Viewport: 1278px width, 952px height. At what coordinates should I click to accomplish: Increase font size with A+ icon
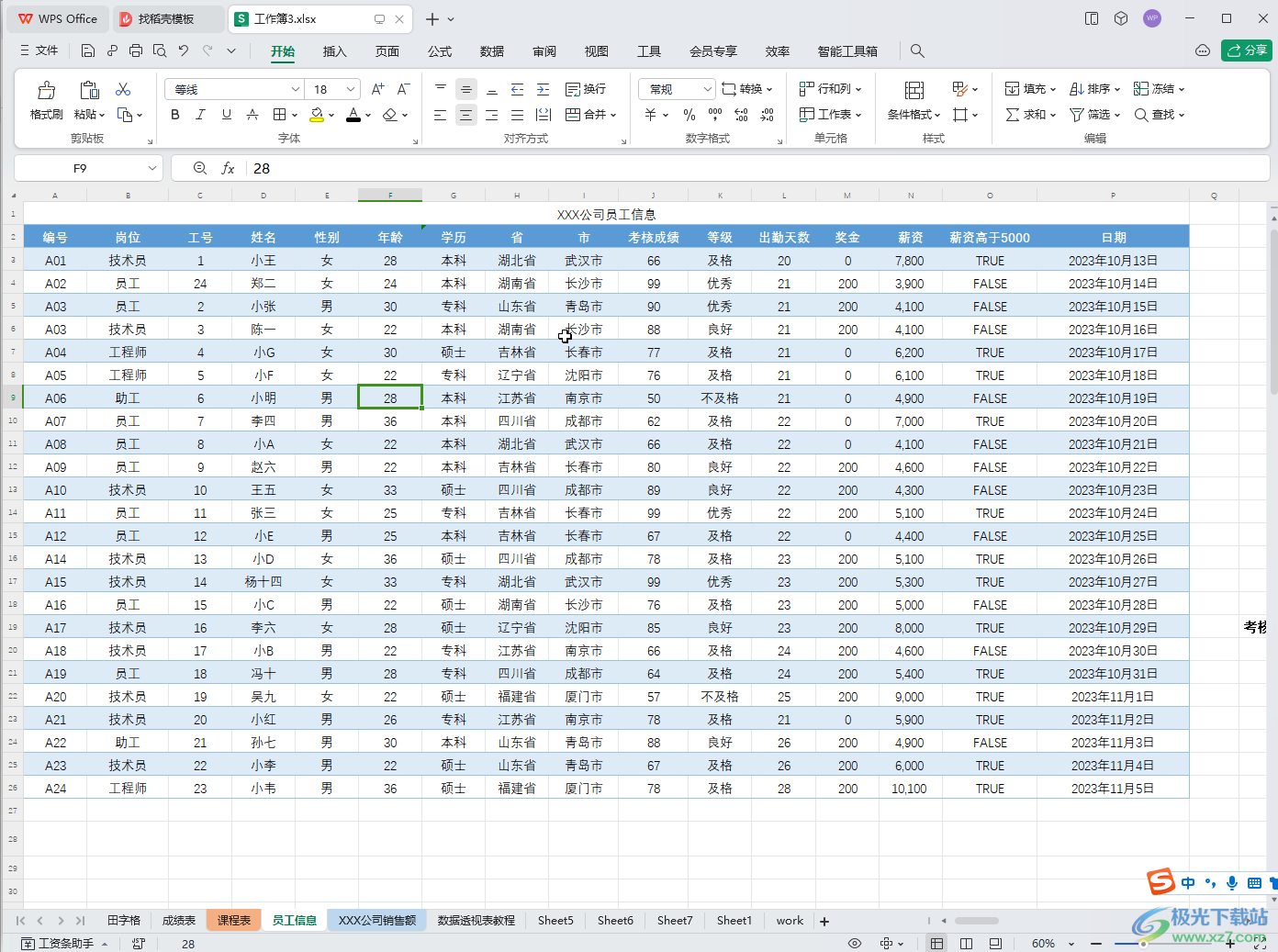377,89
